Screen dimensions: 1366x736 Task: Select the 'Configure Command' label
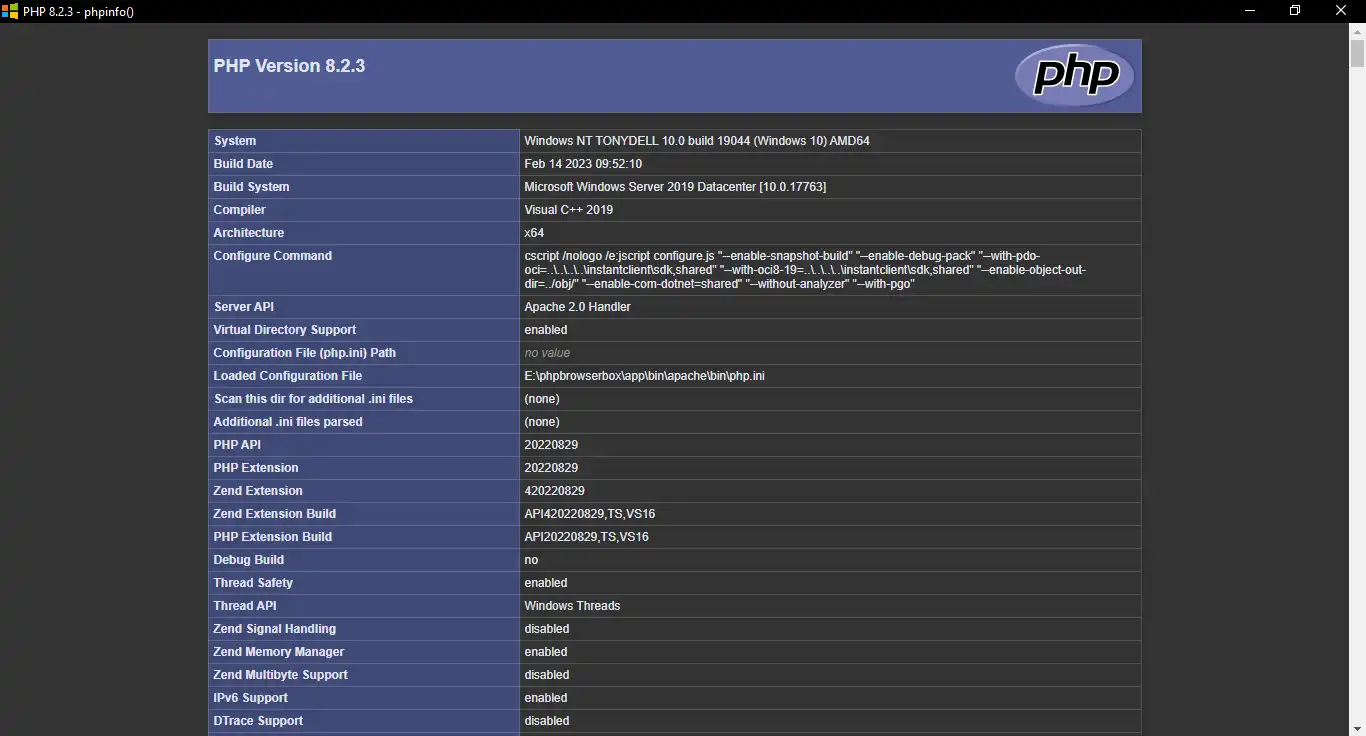272,256
